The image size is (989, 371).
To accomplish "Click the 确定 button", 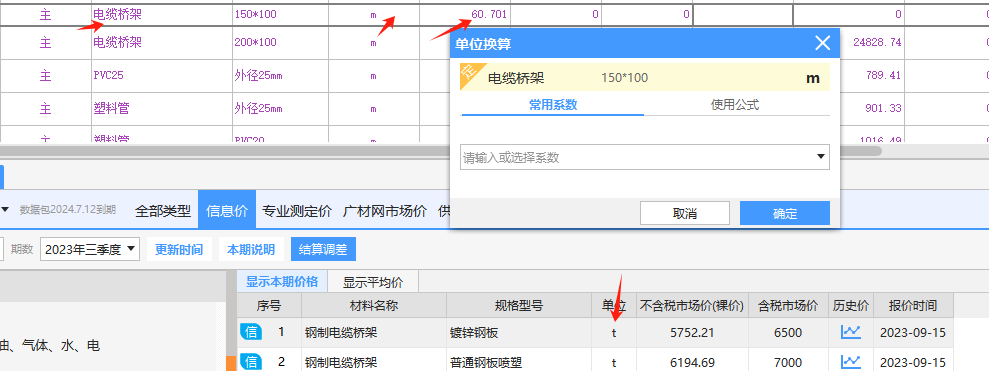I will 785,213.
